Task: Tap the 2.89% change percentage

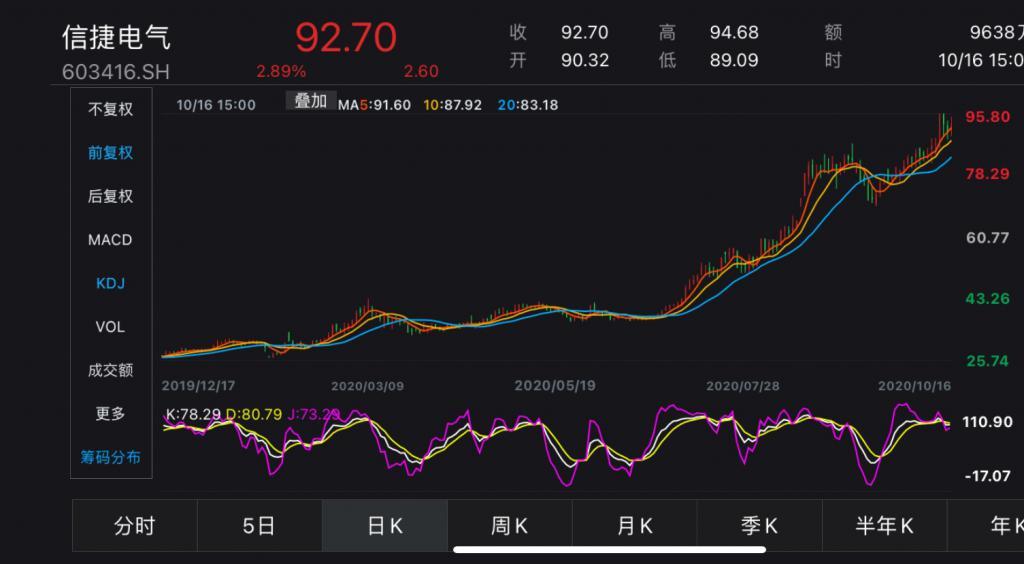Action: (281, 71)
